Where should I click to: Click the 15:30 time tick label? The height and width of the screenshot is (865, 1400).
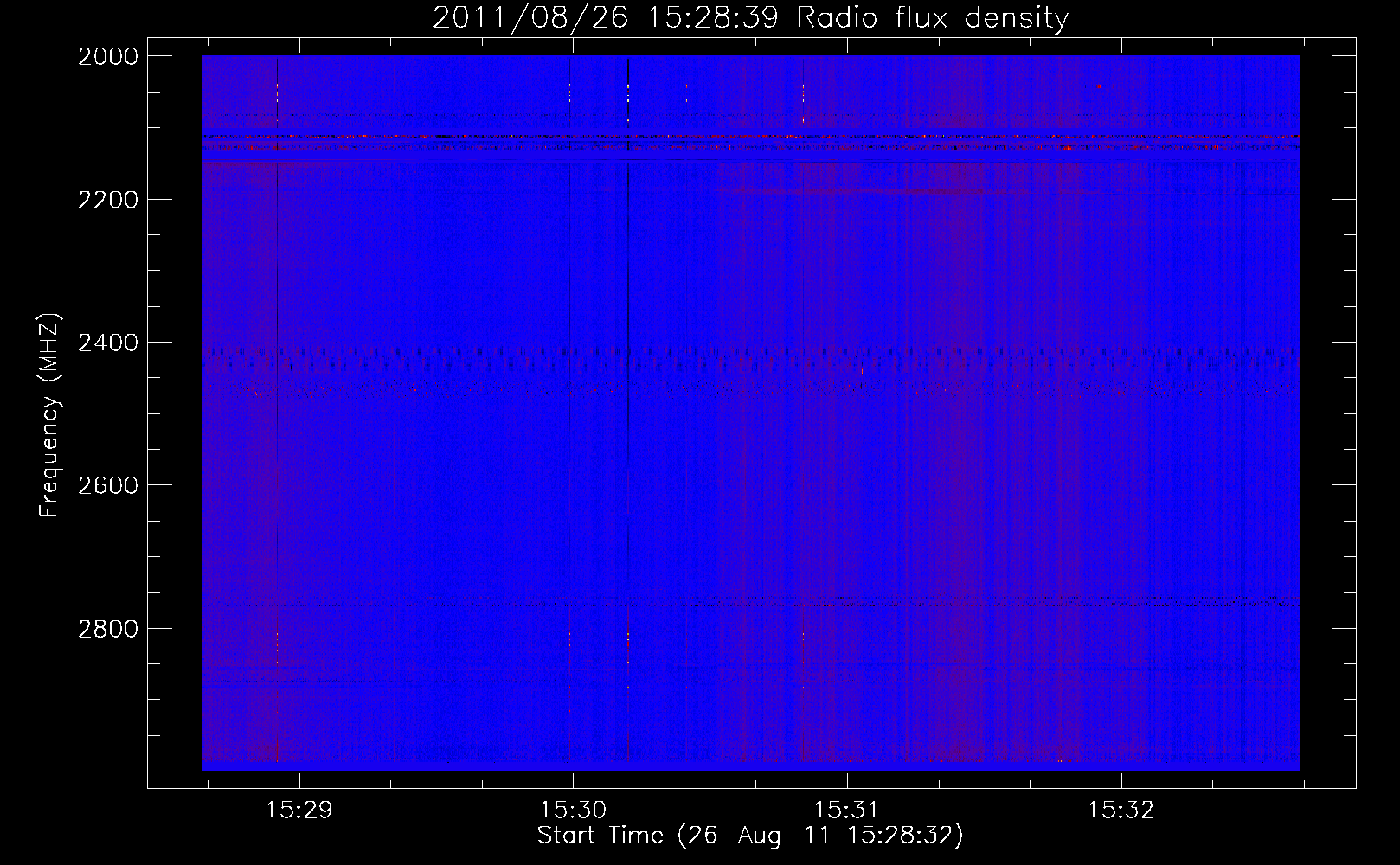pyautogui.click(x=573, y=811)
